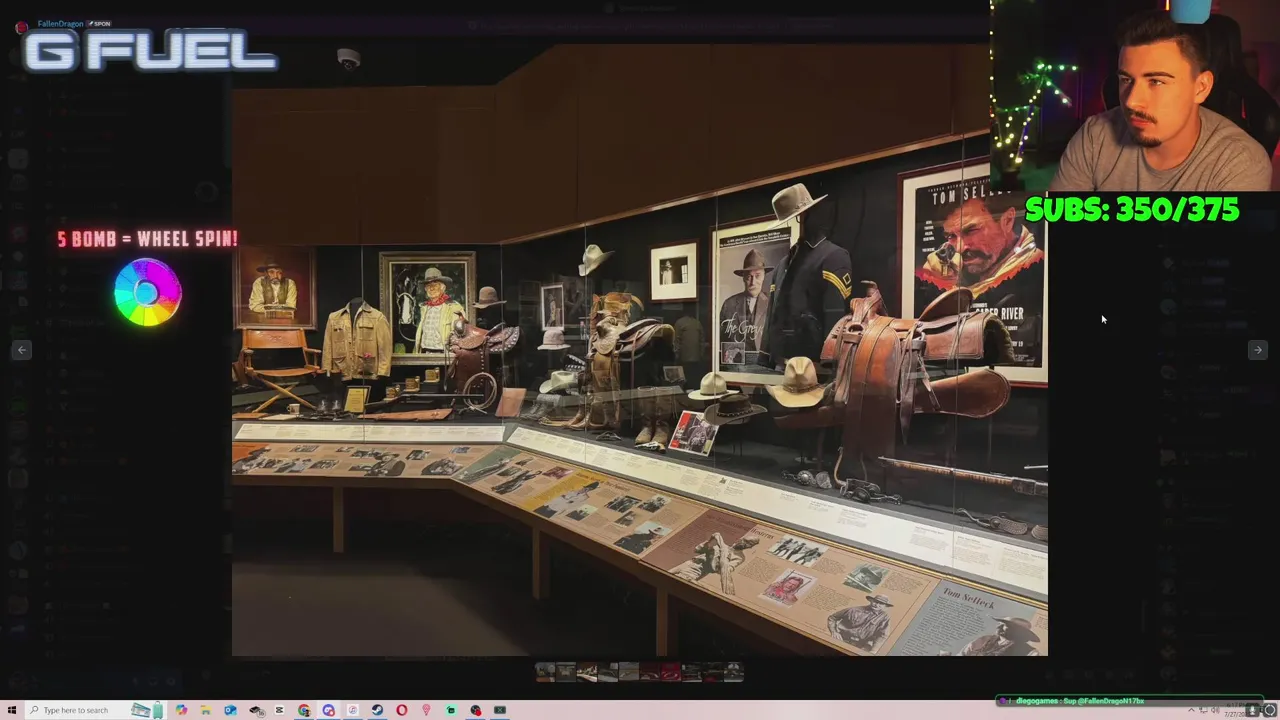Open the travel tickets search highlight icon
Screen dimensions: 1280x720
[x=148, y=710]
